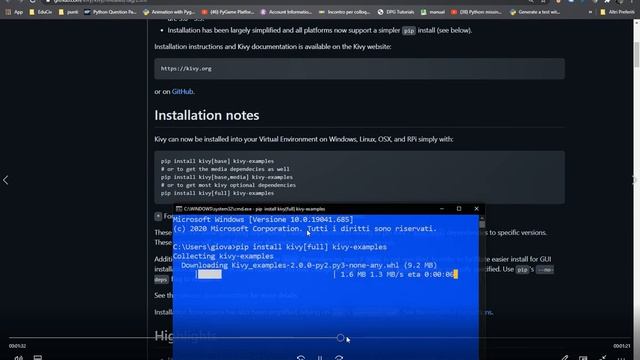Open the video player more options
Image resolution: width=640 pixels, height=360 pixels.
click(x=621, y=358)
